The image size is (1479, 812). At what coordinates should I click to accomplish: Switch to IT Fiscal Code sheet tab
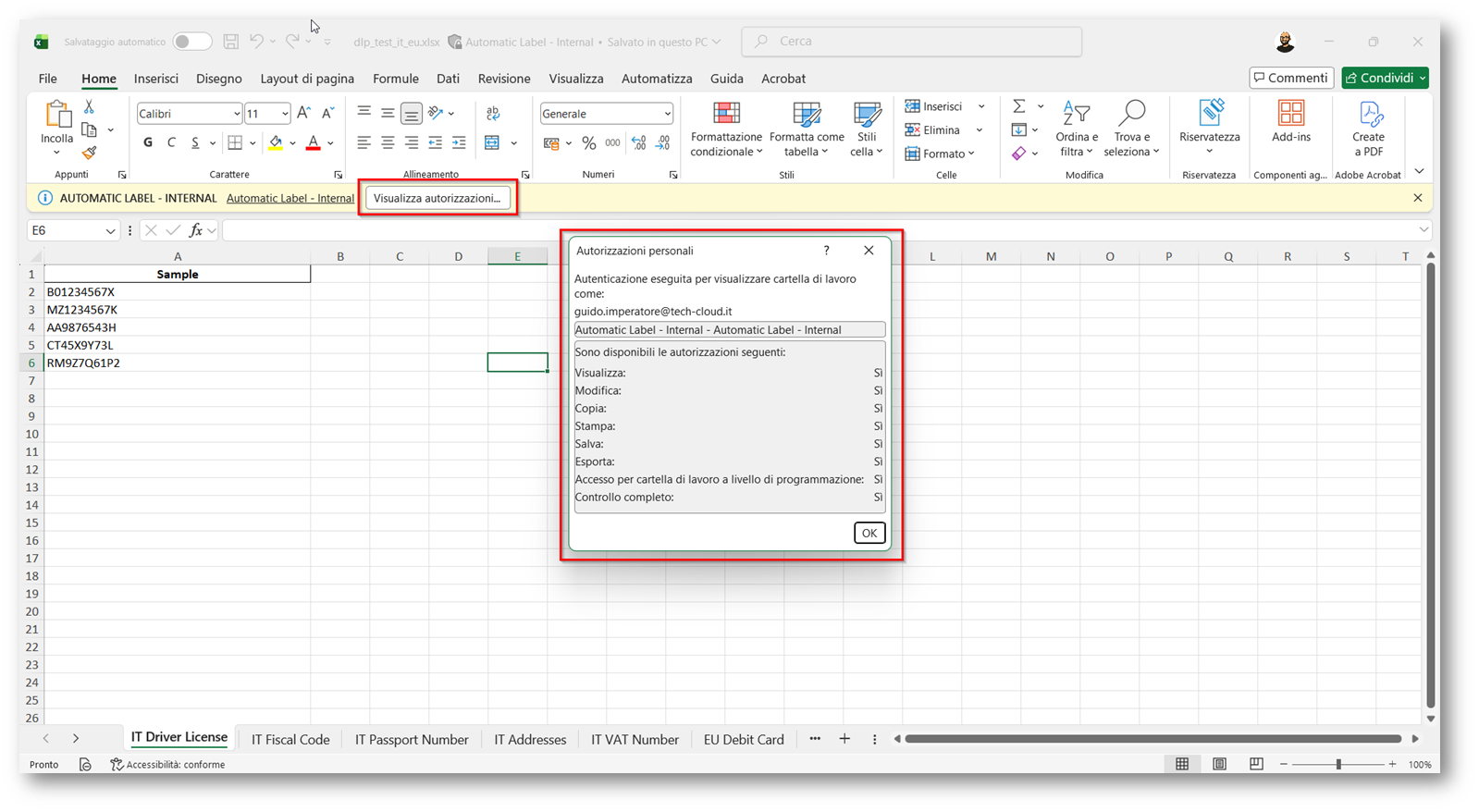(x=290, y=740)
